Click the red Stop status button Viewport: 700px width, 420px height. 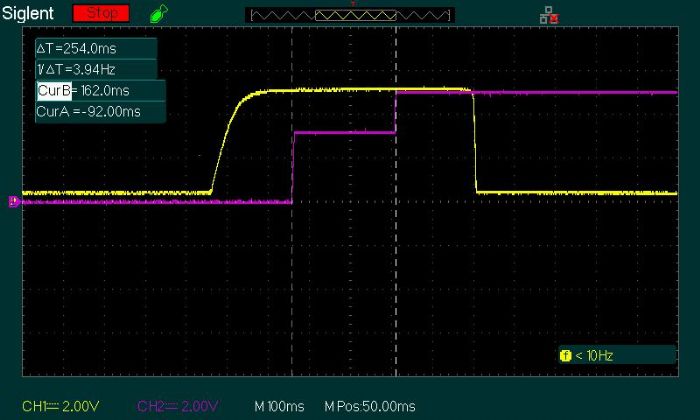pos(101,14)
